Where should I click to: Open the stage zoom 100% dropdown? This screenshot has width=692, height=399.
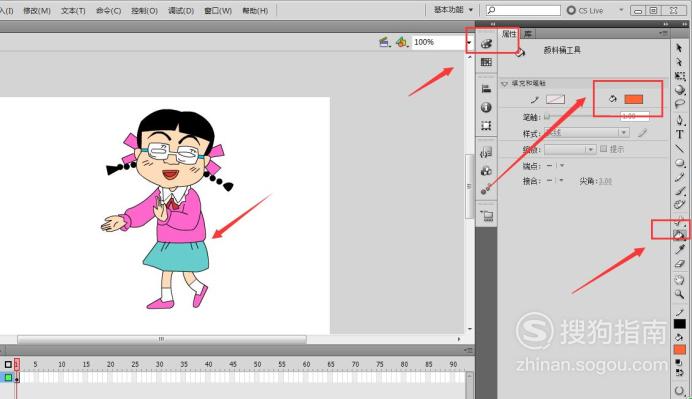click(x=469, y=42)
